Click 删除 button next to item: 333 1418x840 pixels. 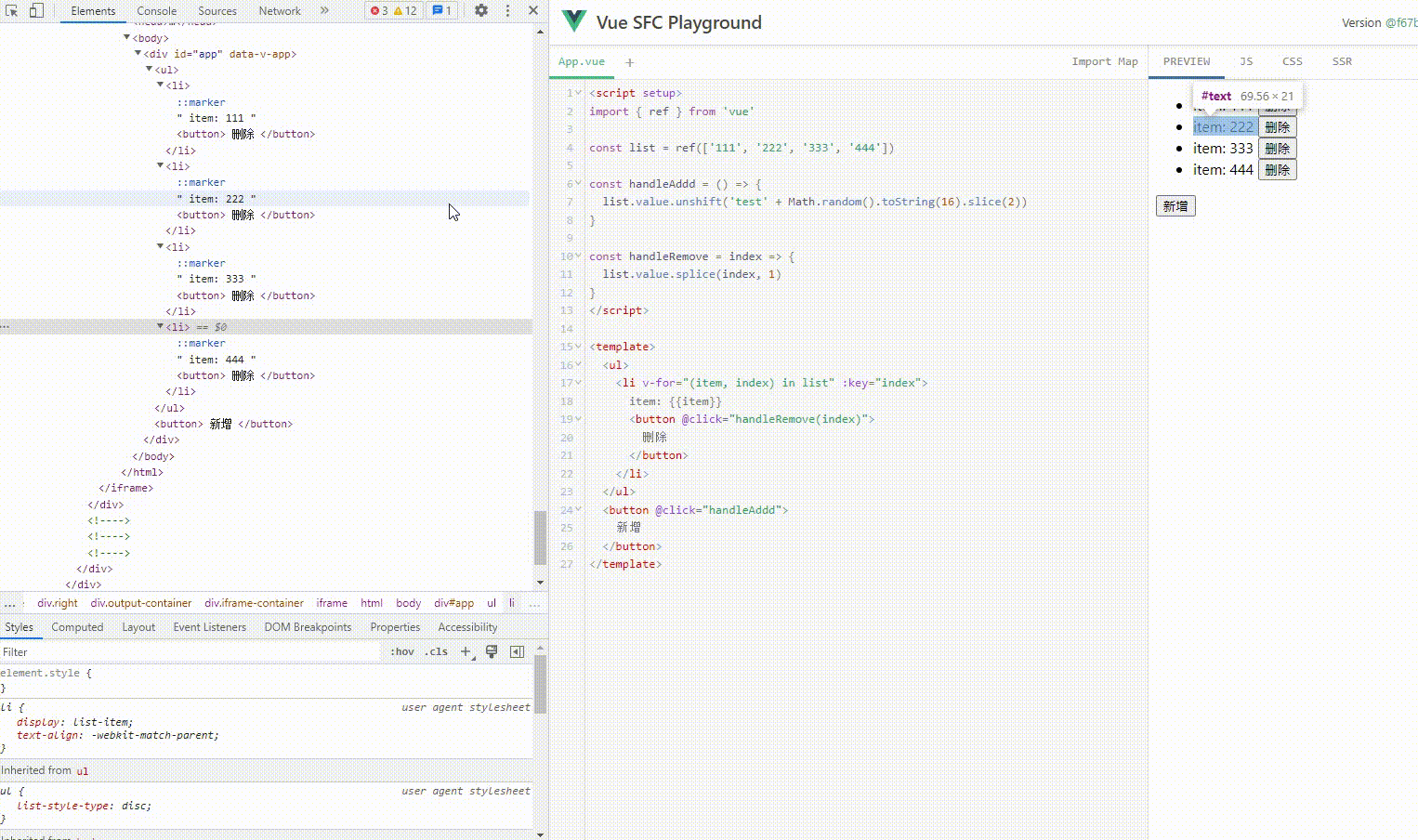pyautogui.click(x=1278, y=149)
